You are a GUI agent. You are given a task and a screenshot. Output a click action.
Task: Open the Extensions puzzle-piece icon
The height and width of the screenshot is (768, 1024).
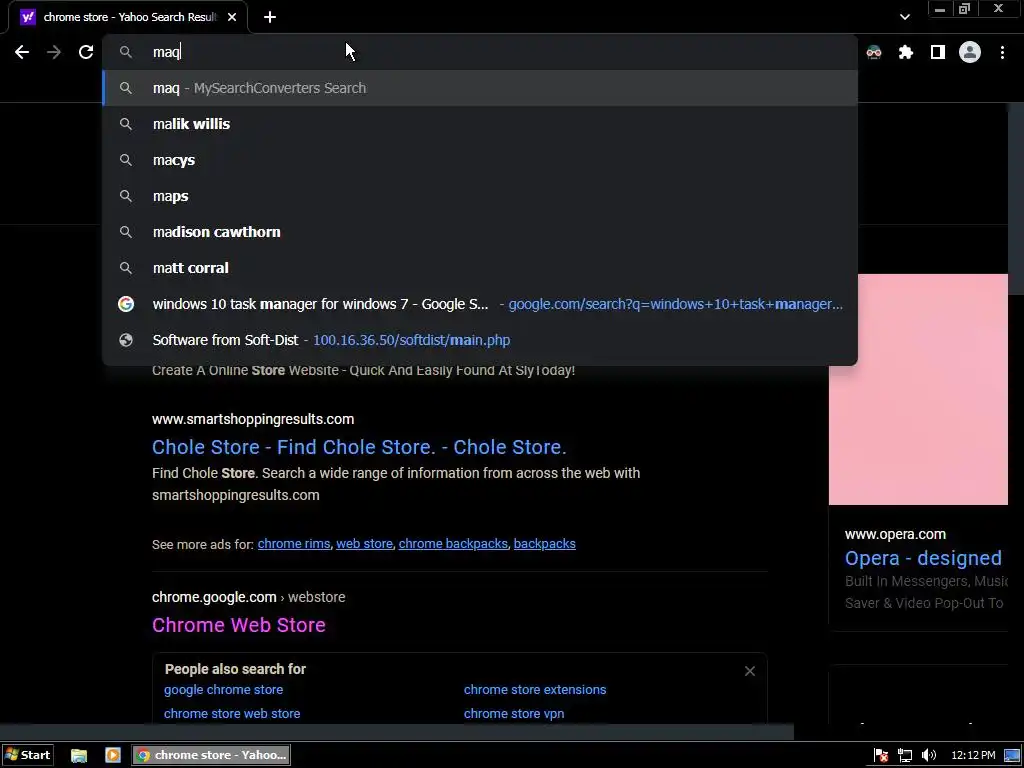(905, 52)
